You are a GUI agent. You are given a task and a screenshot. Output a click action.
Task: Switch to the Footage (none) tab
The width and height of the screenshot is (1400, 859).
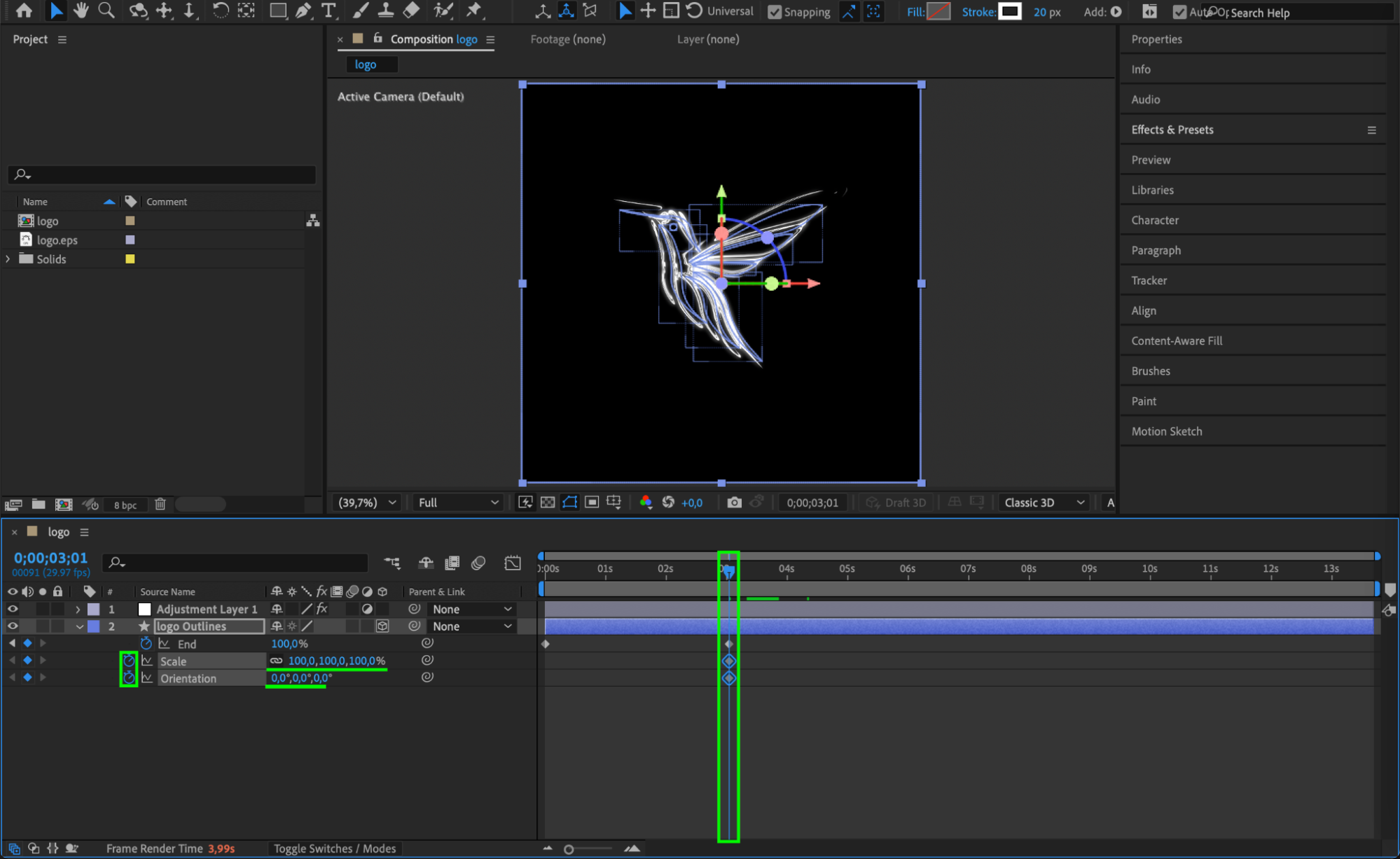pos(567,39)
